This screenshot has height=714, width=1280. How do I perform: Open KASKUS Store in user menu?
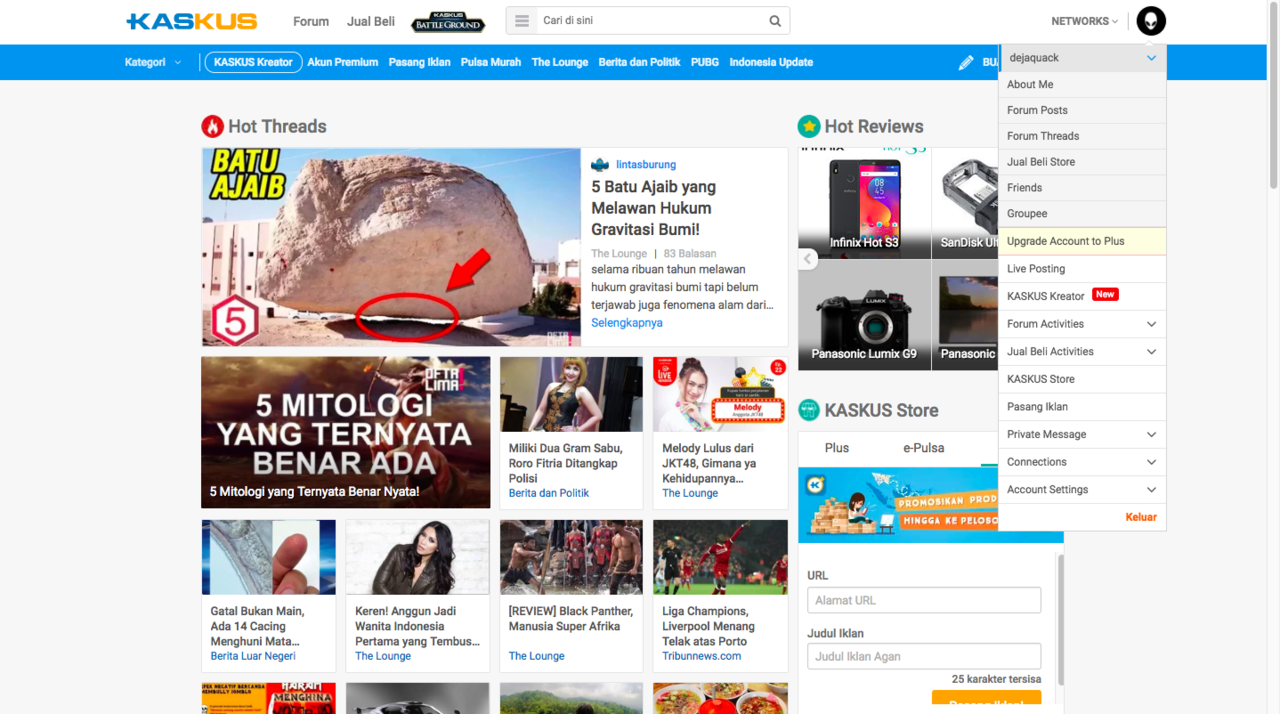coord(1082,380)
